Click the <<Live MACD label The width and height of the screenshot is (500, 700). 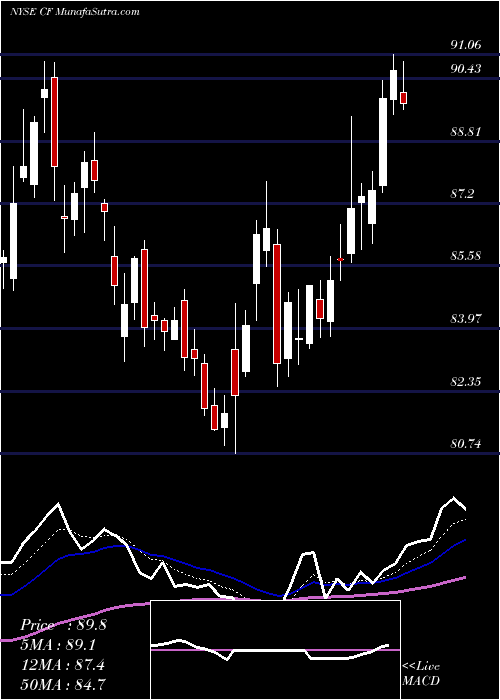pyautogui.click(x=421, y=673)
